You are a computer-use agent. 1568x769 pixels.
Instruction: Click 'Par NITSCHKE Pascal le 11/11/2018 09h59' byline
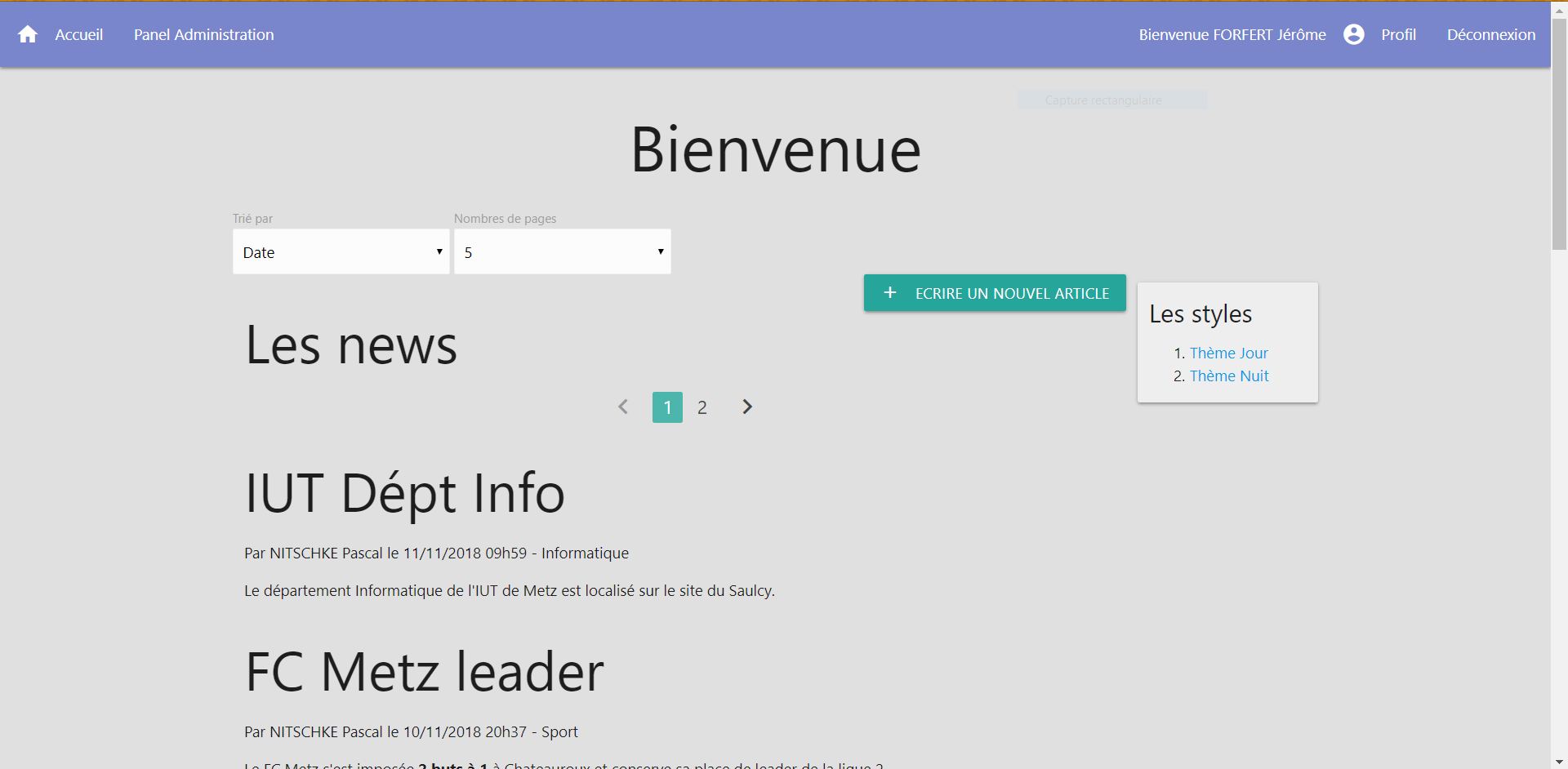385,553
